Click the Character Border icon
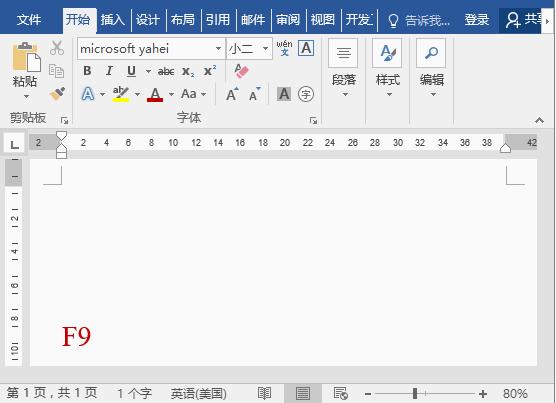Viewport: 556px width, 403px height. (306, 48)
